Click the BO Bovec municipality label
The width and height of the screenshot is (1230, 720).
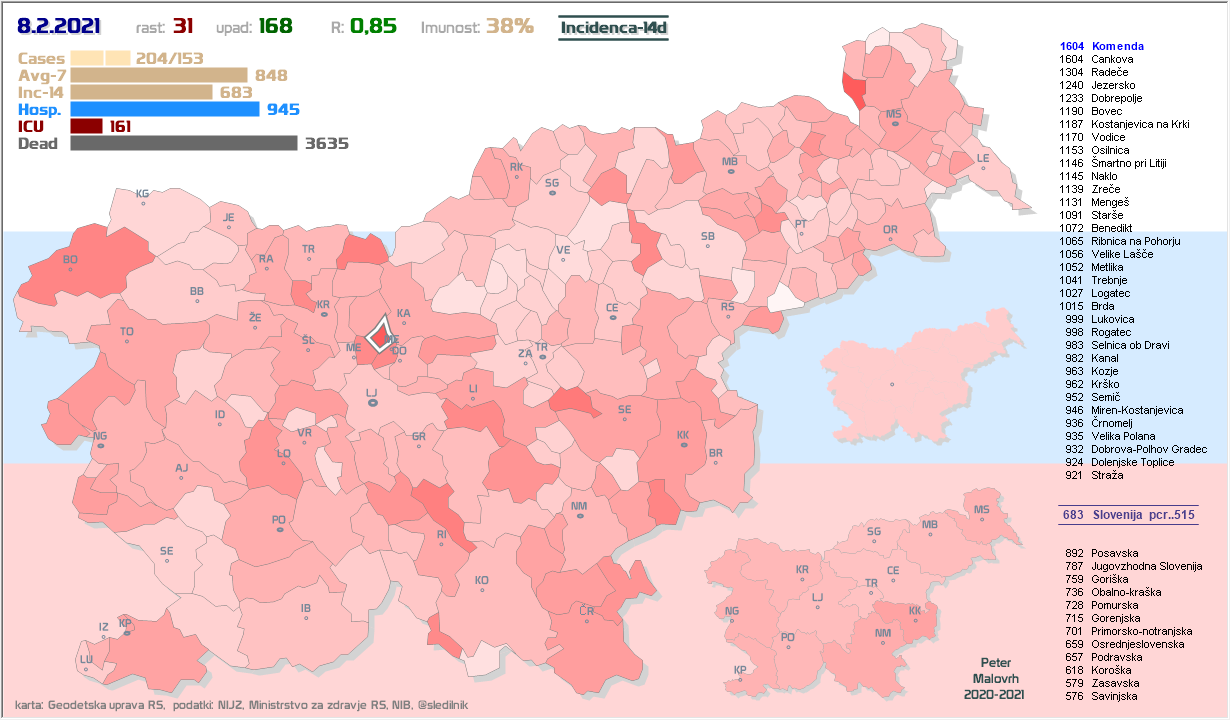[70, 261]
